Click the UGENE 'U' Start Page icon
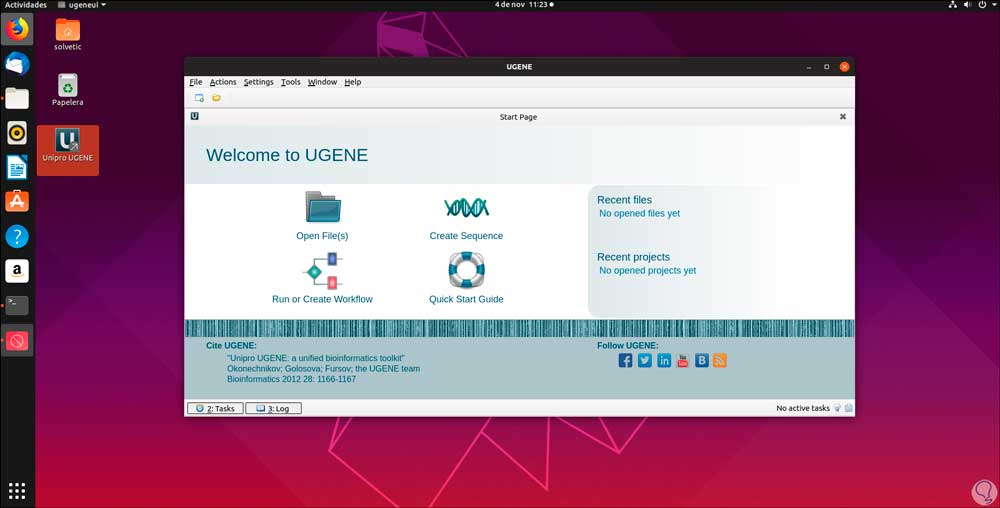Viewport: 1000px width, 508px height. tap(195, 116)
